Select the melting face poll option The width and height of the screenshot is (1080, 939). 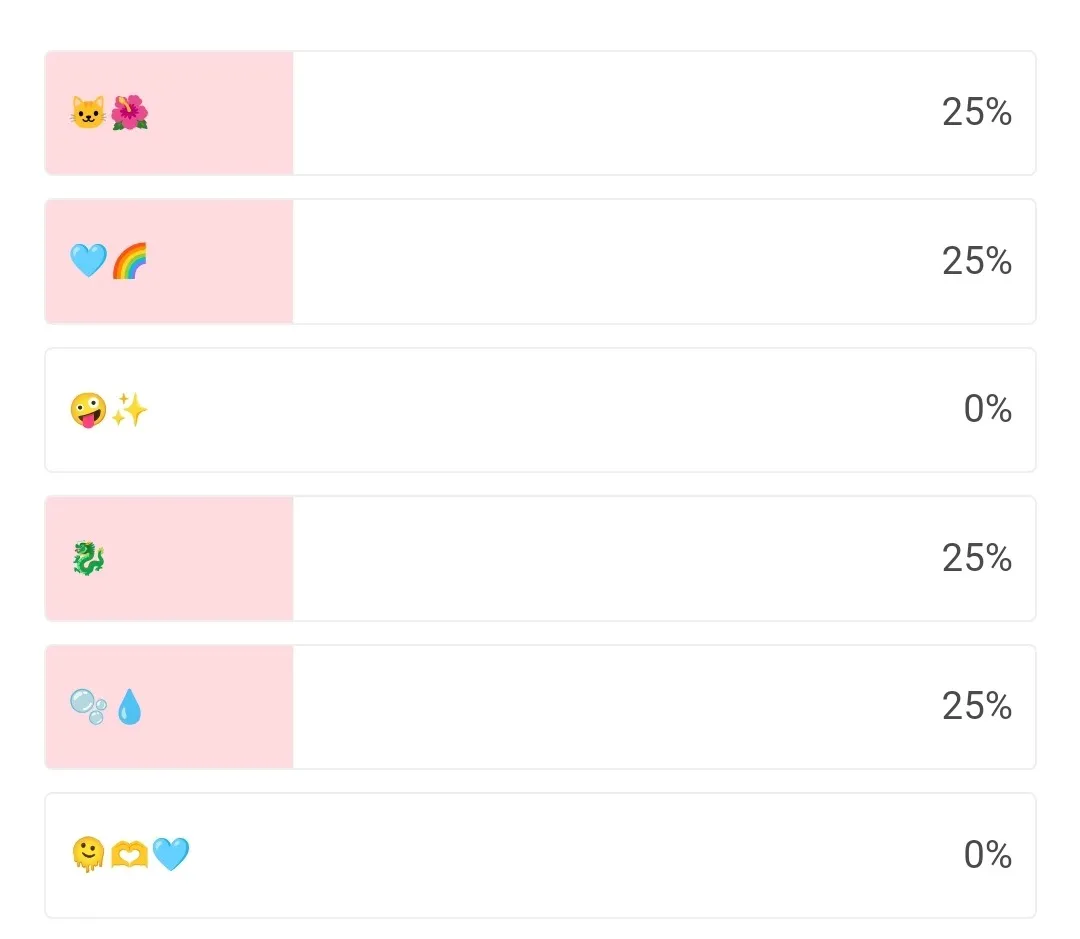tap(540, 855)
